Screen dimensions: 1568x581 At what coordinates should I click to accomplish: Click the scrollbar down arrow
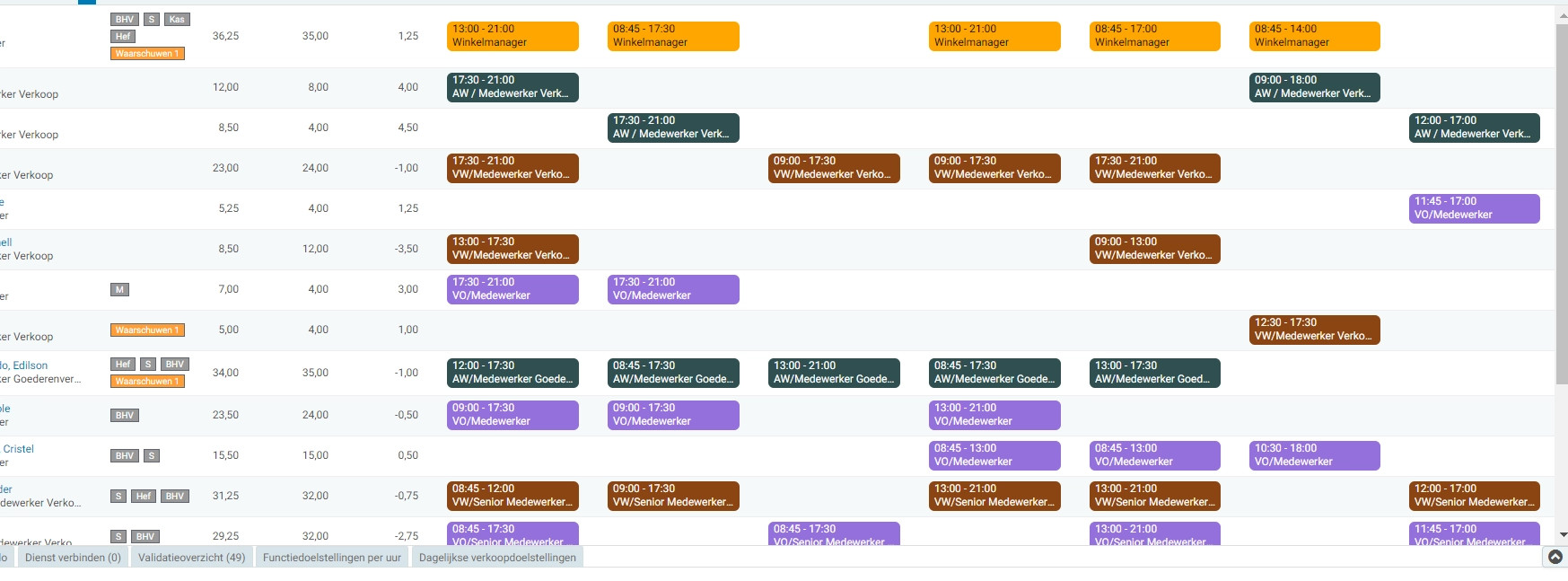(x=1562, y=535)
